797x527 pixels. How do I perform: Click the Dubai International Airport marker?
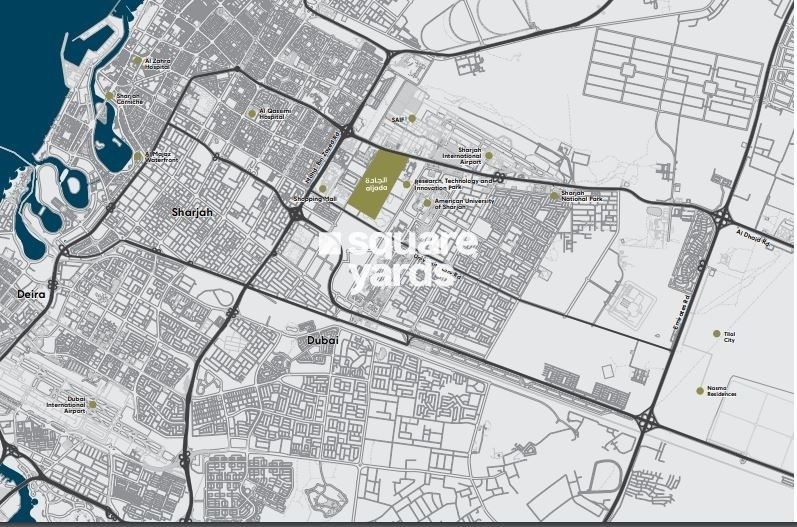[92, 405]
